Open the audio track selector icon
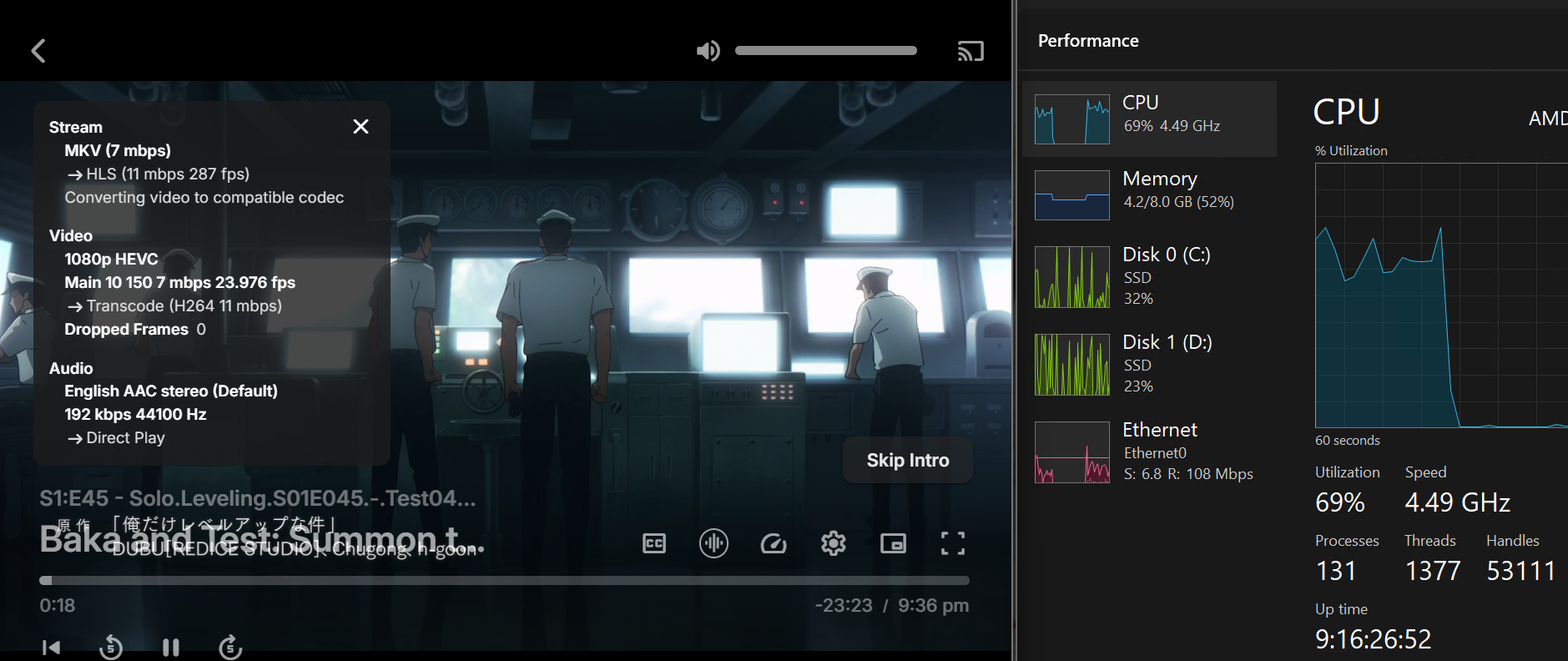The image size is (1568, 661). [x=713, y=543]
